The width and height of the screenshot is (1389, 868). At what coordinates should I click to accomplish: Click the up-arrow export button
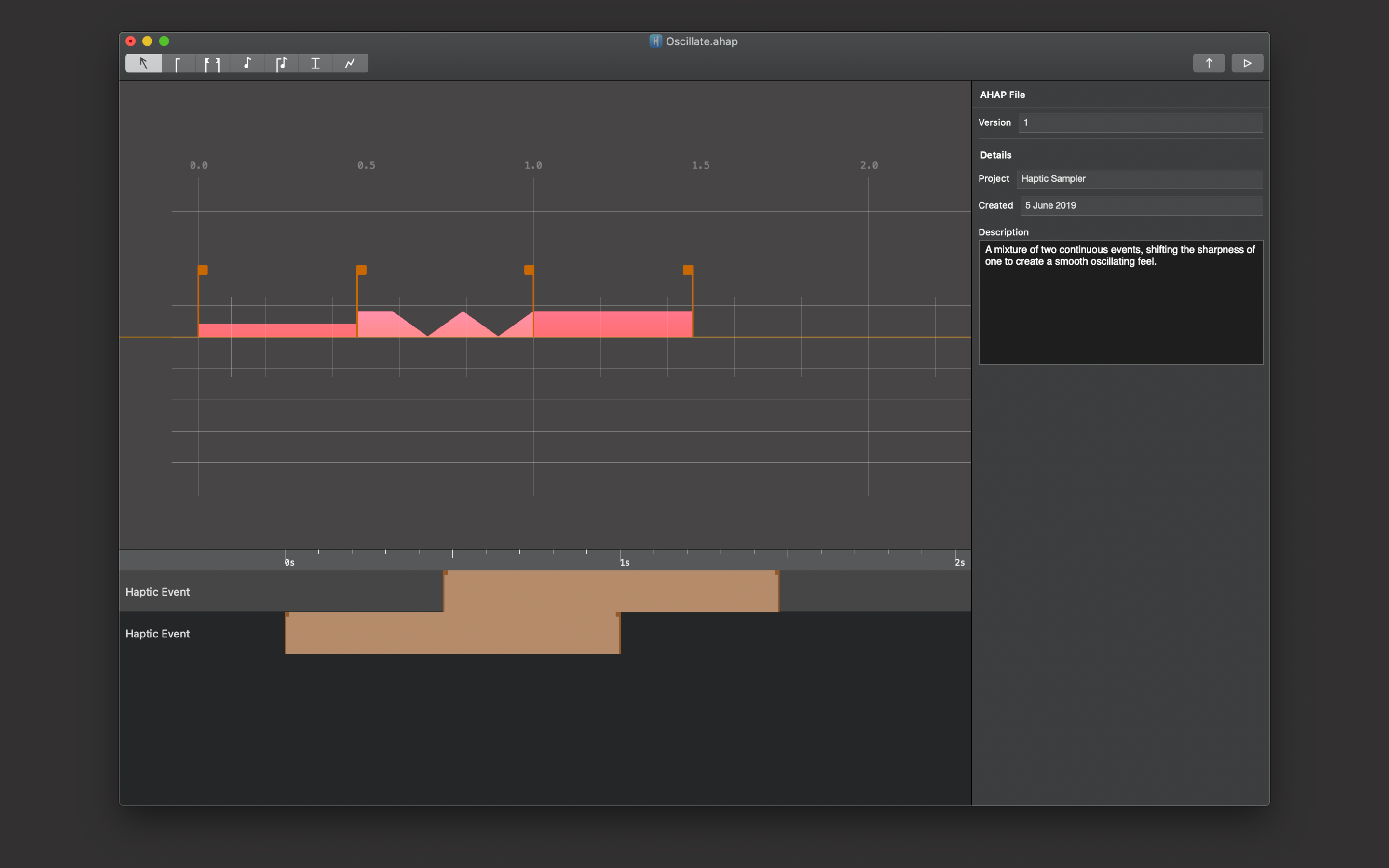pos(1208,63)
